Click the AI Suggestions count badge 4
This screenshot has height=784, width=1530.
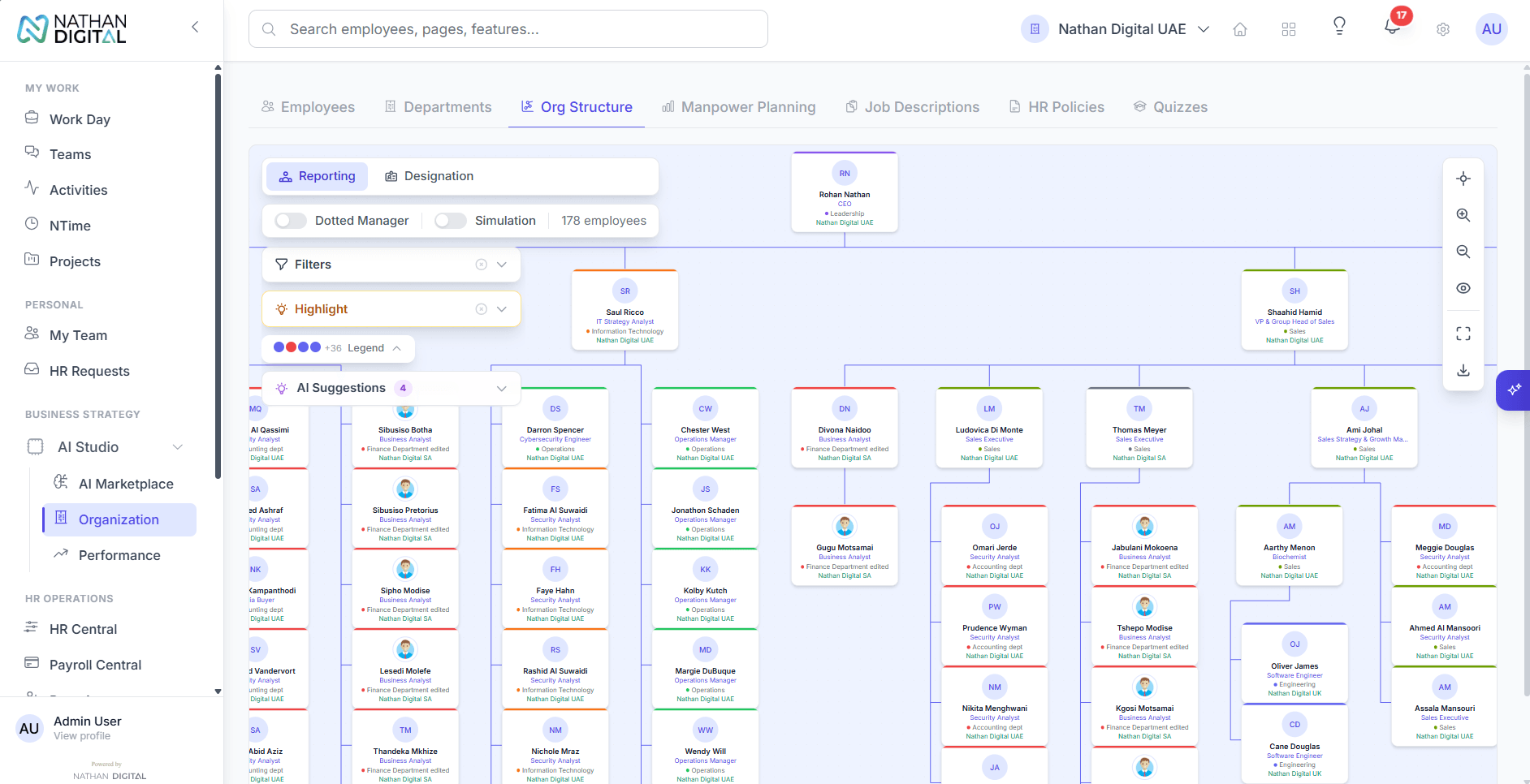(x=403, y=388)
